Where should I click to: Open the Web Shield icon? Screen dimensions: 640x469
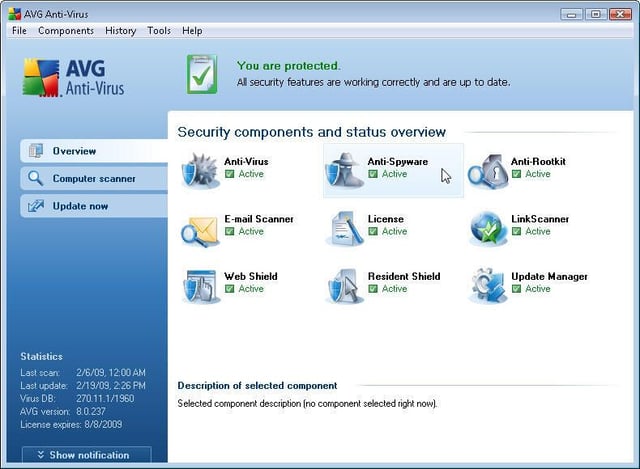200,286
